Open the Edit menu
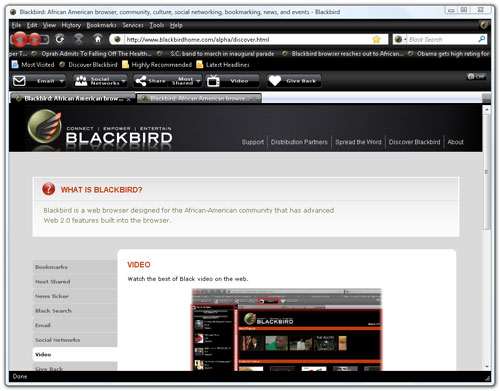The width and height of the screenshot is (500, 391). point(32,25)
